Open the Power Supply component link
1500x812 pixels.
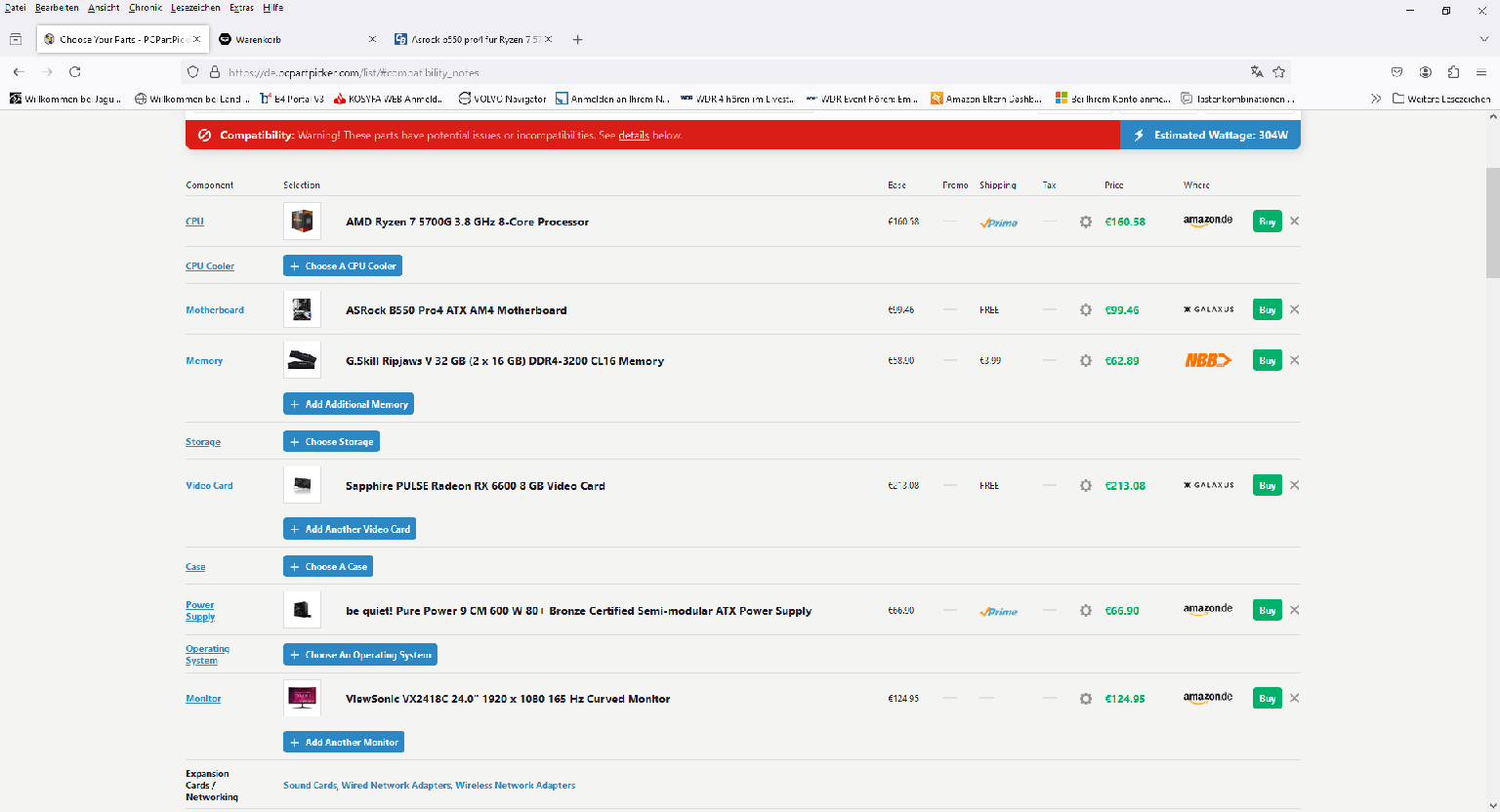click(x=200, y=611)
